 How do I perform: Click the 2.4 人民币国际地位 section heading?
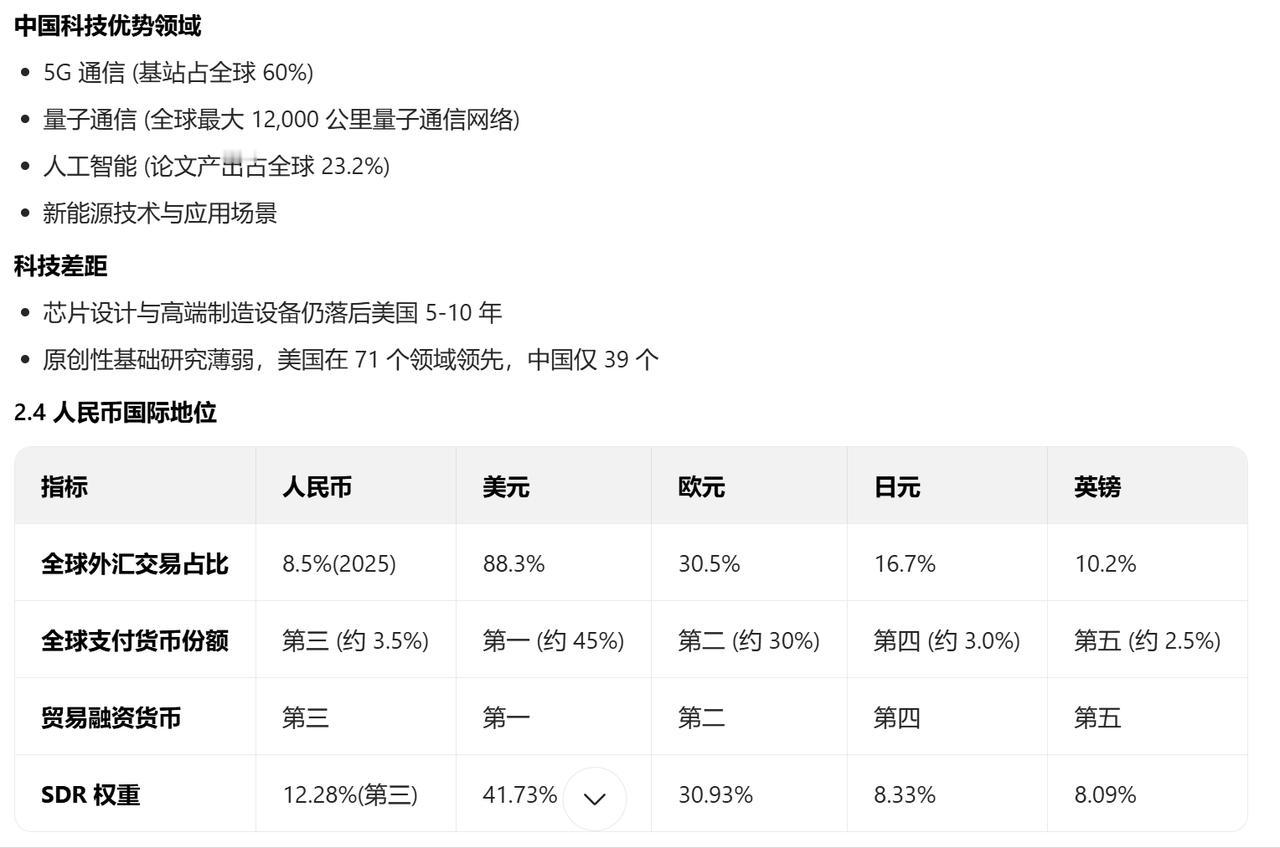115,413
